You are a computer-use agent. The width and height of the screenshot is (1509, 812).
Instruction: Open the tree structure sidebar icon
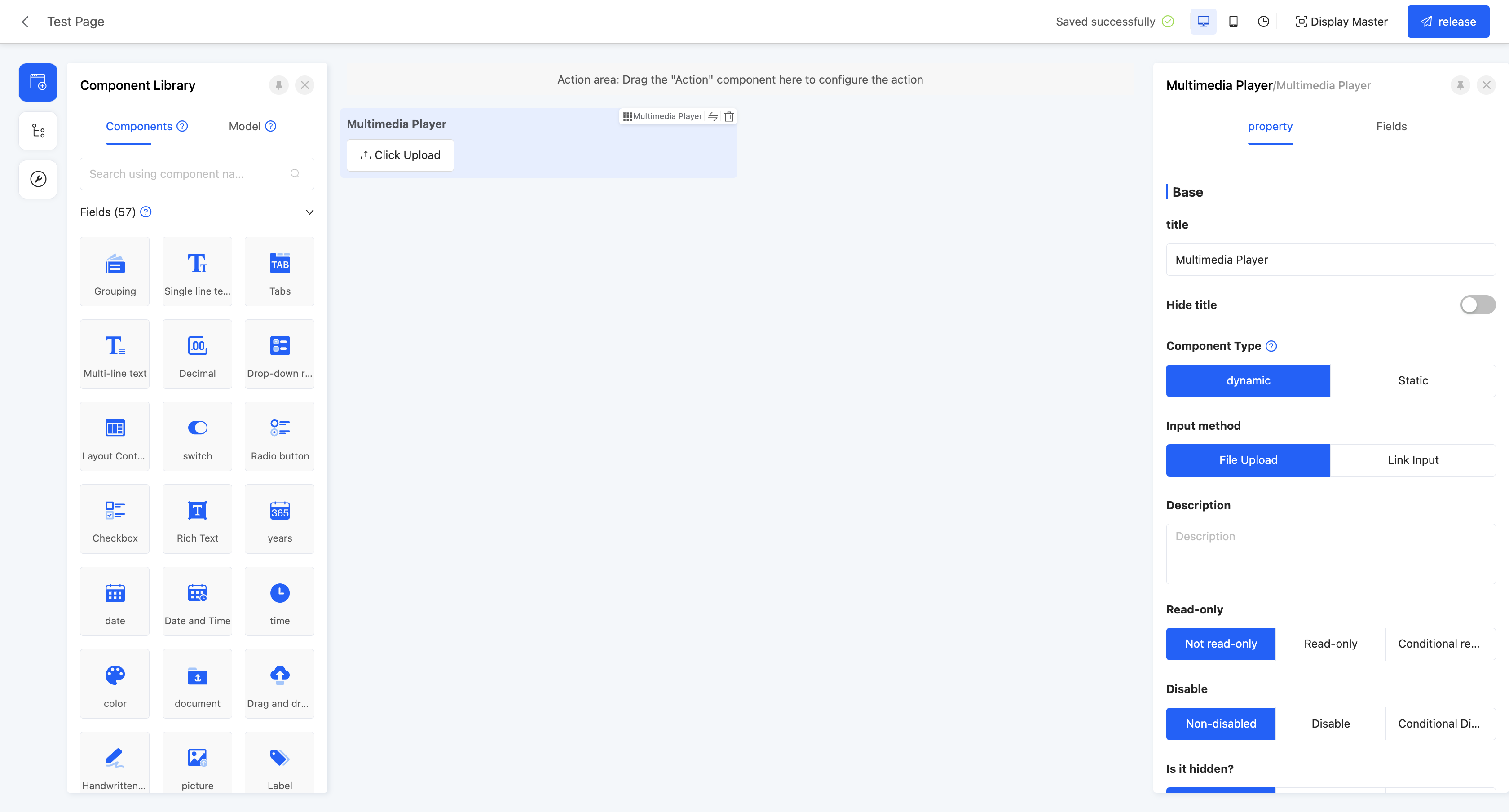[38, 131]
